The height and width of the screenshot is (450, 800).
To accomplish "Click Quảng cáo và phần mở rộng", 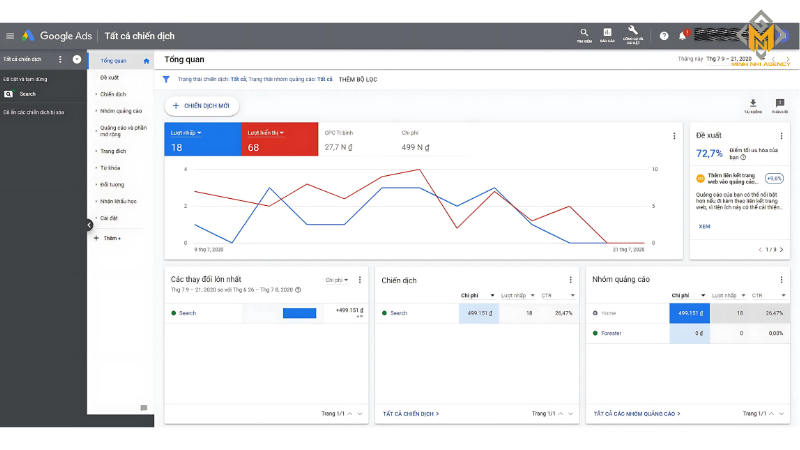I will pos(123,131).
